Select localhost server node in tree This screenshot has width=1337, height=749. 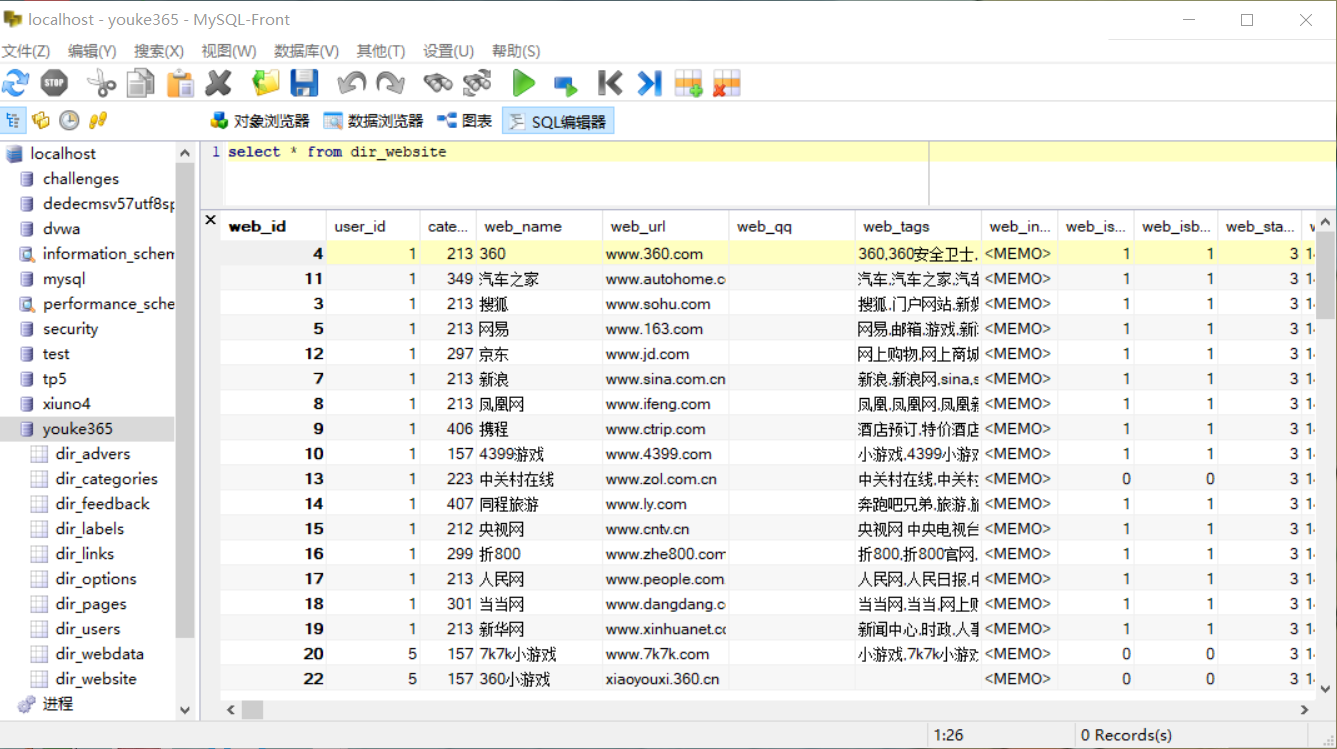click(x=63, y=154)
